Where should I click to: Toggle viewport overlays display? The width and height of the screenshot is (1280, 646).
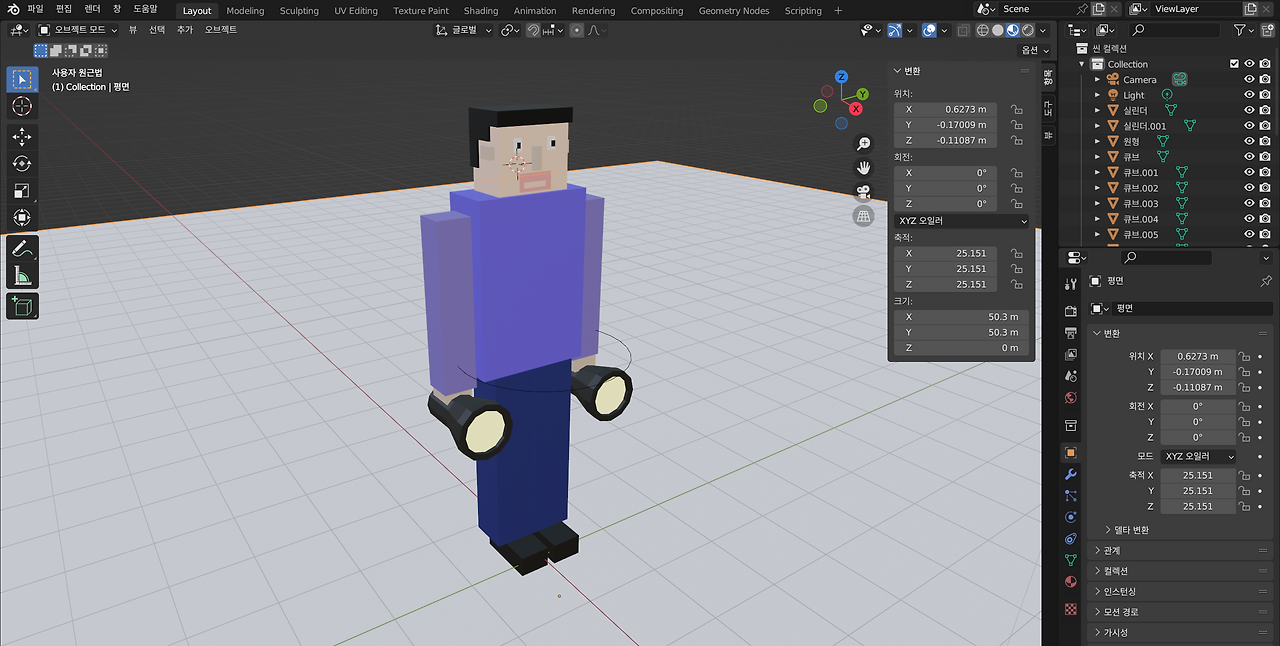coord(929,30)
